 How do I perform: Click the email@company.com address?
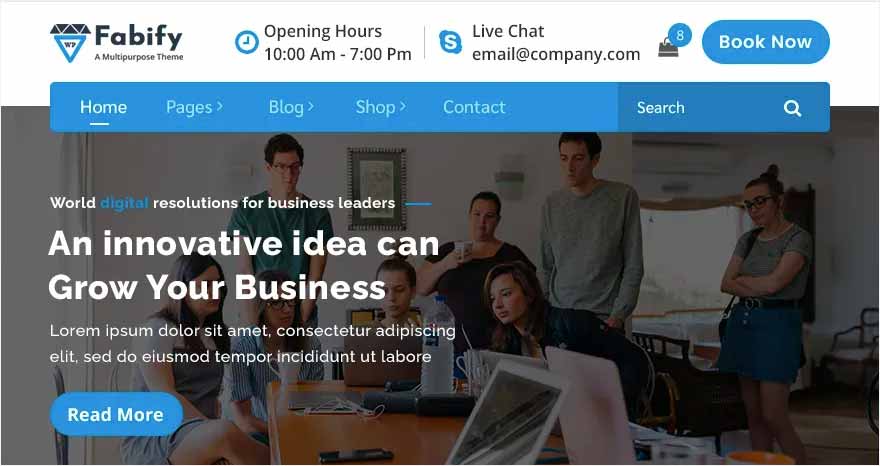556,54
